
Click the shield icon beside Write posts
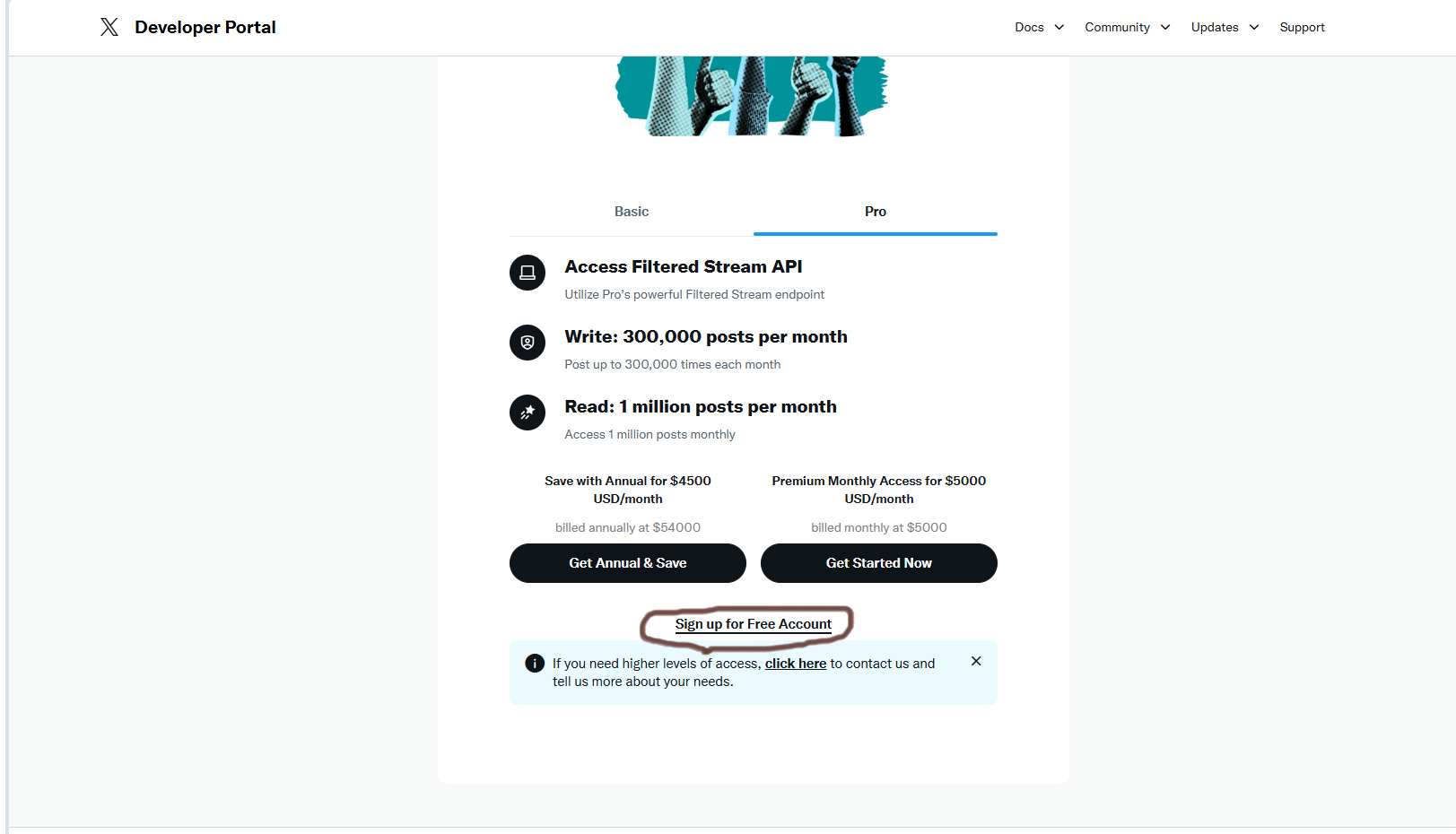coord(527,343)
